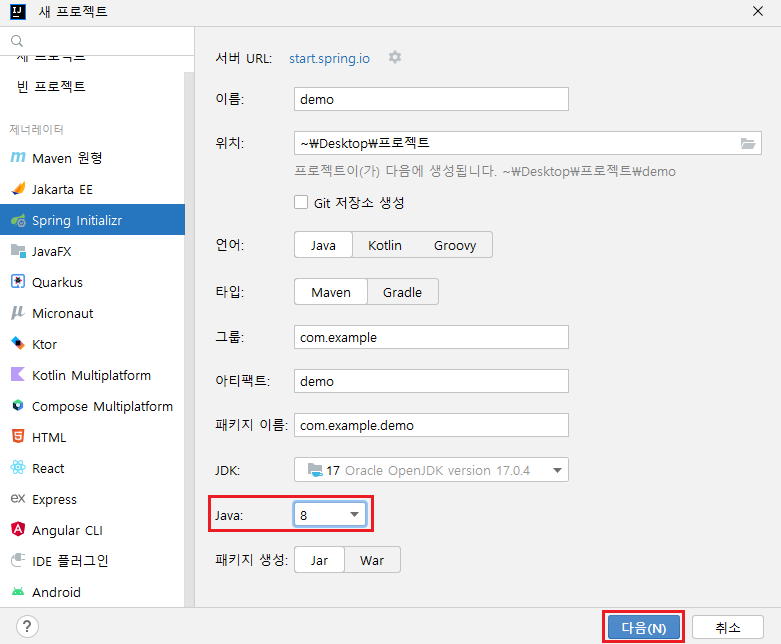Screen dimensions: 781x644
Task: Select Spring Initializr generator entry
Action: pos(92,220)
